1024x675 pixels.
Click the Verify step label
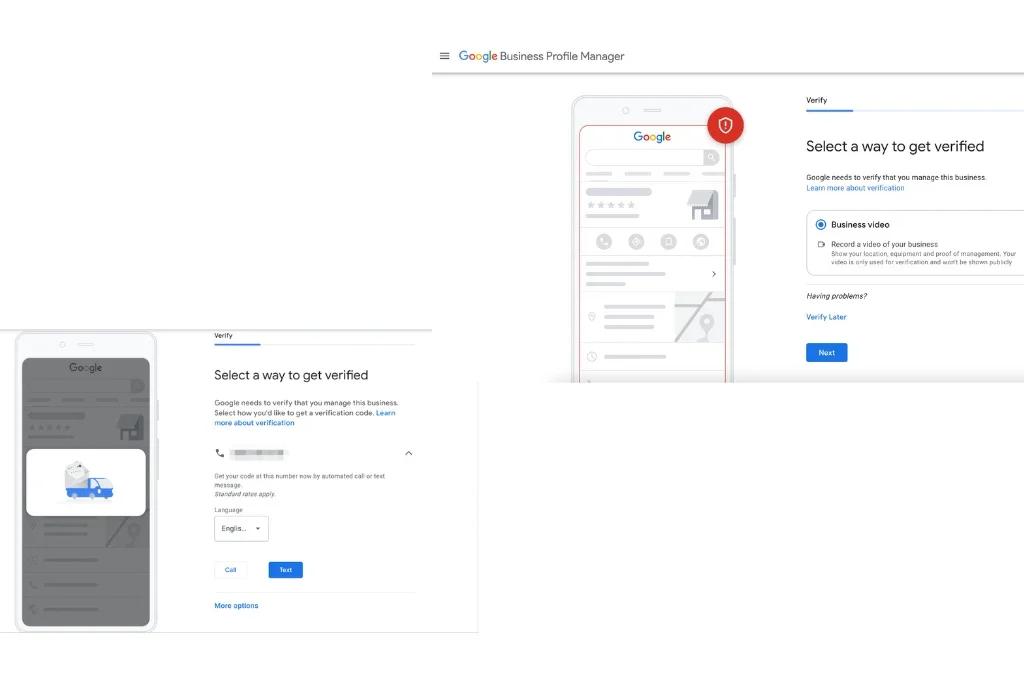tap(816, 100)
